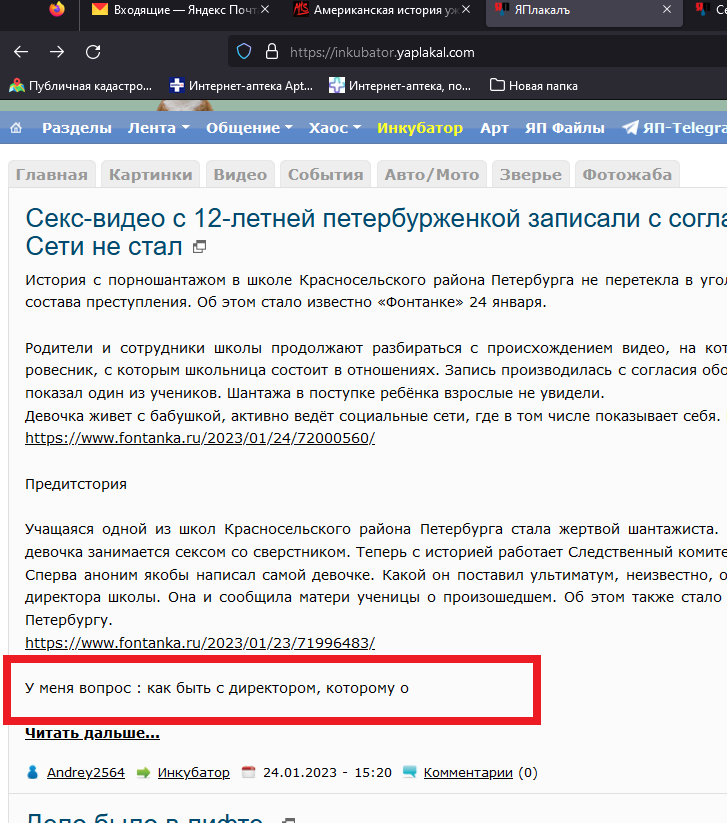Click the blue user icon before Andrey2564
The width and height of the screenshot is (727, 823).
tap(33, 772)
